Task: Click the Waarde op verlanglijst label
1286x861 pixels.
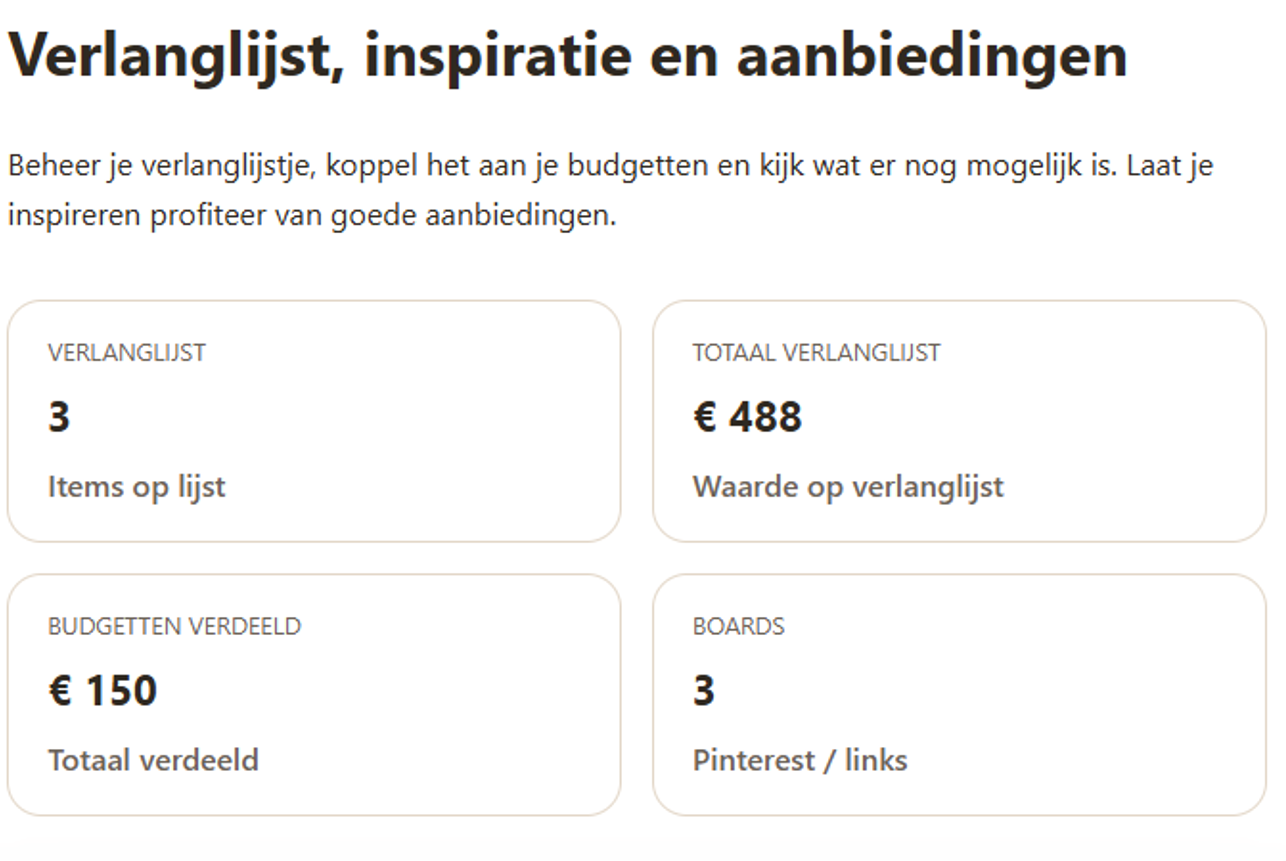Action: 847,487
